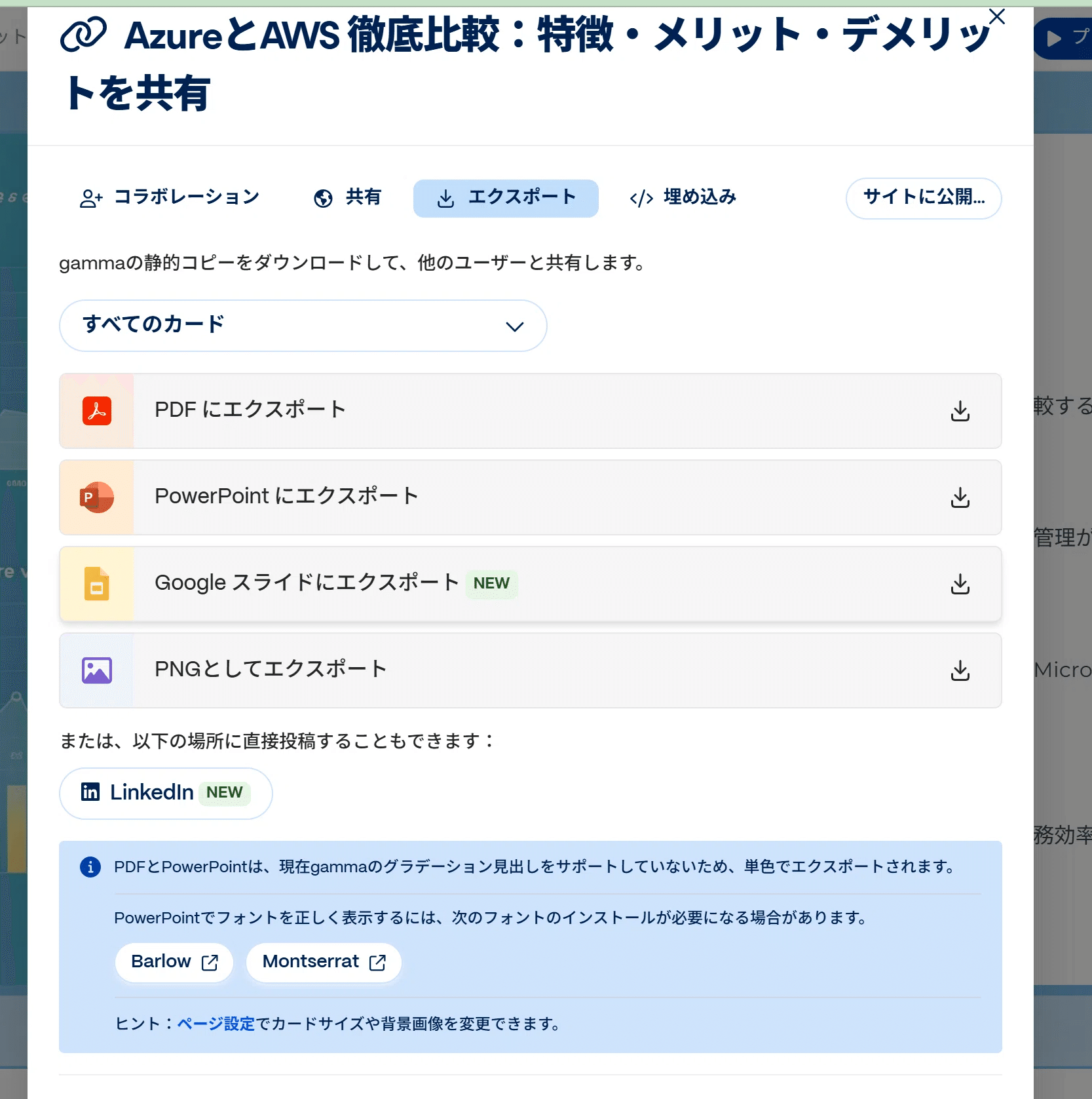The width and height of the screenshot is (1092, 1099).
Task: Click download arrow on PDF row
Action: tap(960, 411)
